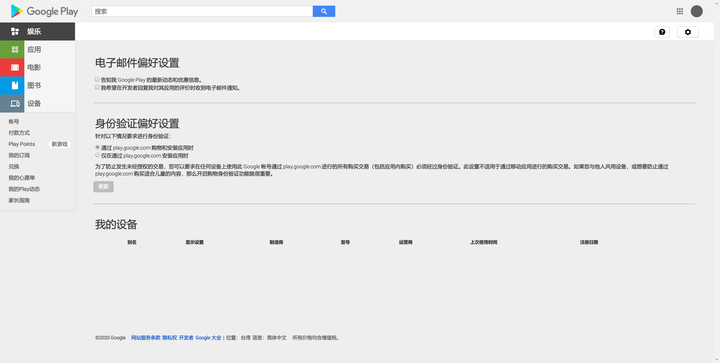Screen dimensions: 720x363
Task: Open the account avatar circle
Action: click(x=697, y=11)
